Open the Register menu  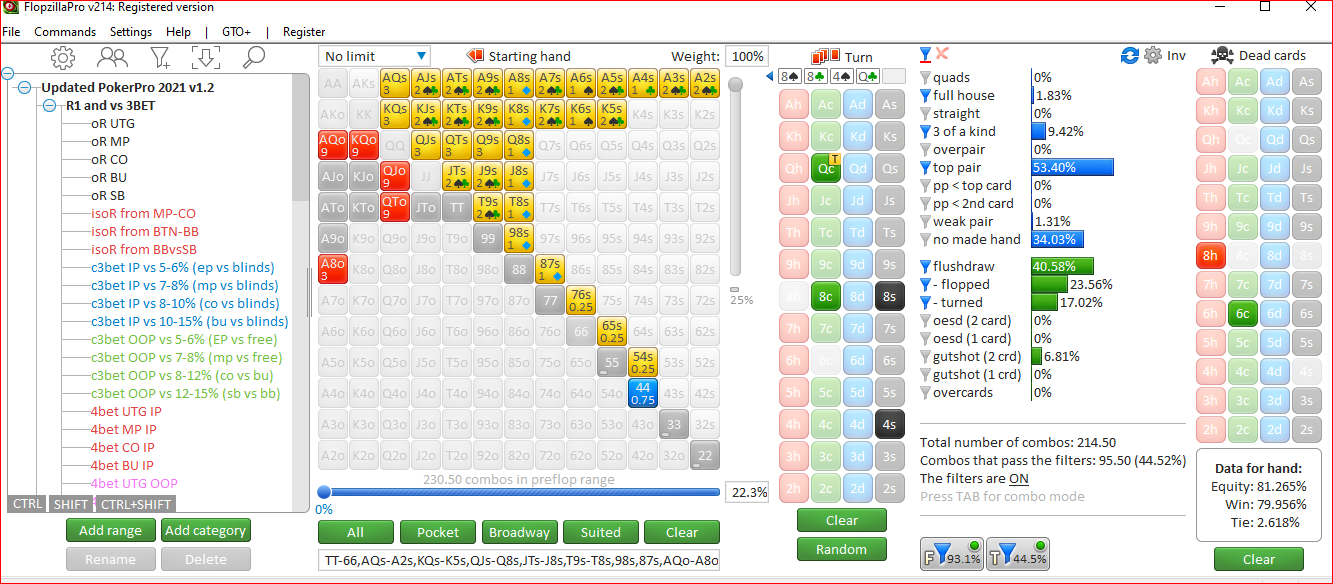click(304, 32)
